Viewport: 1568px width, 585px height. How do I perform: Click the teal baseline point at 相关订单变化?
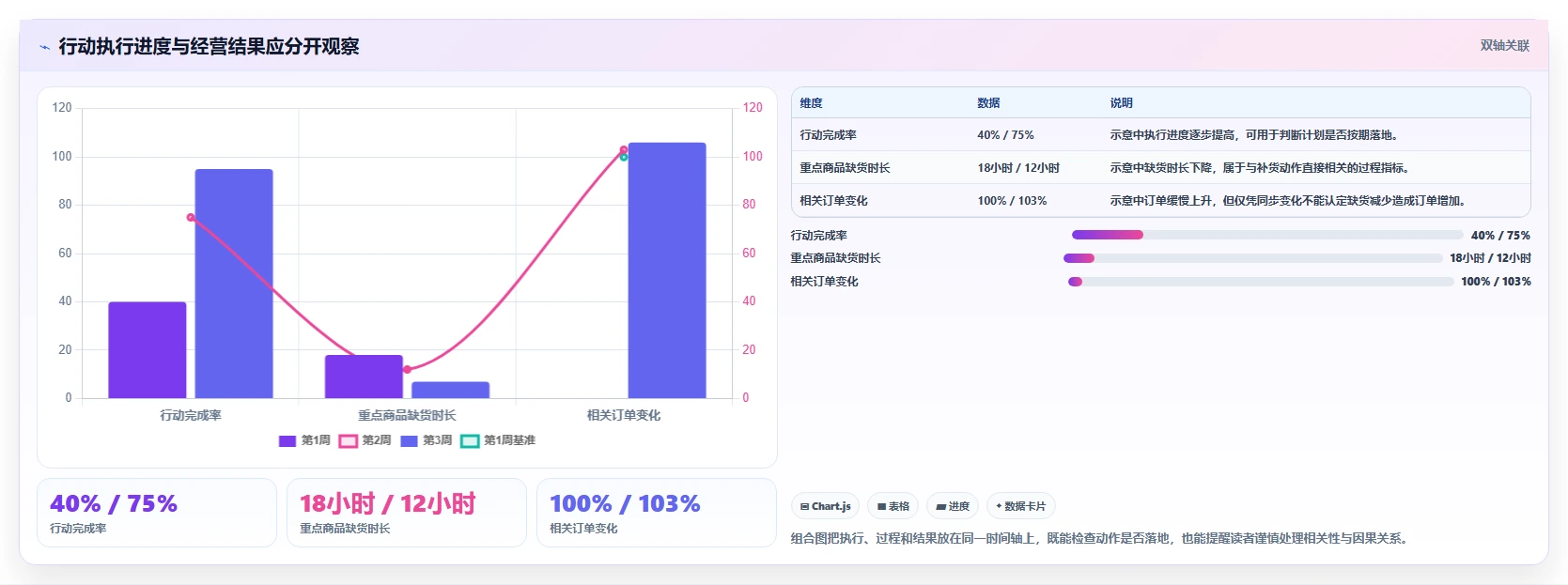tap(624, 157)
